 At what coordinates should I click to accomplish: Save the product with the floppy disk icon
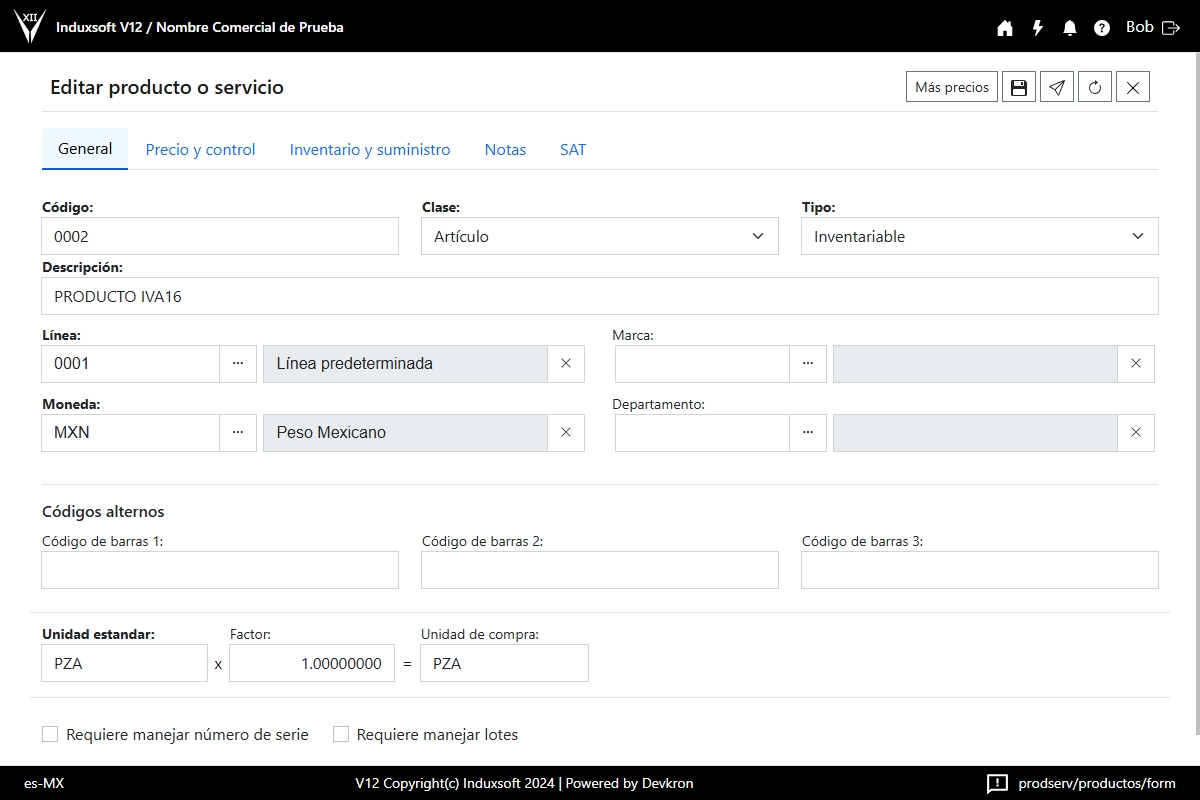click(x=1019, y=87)
